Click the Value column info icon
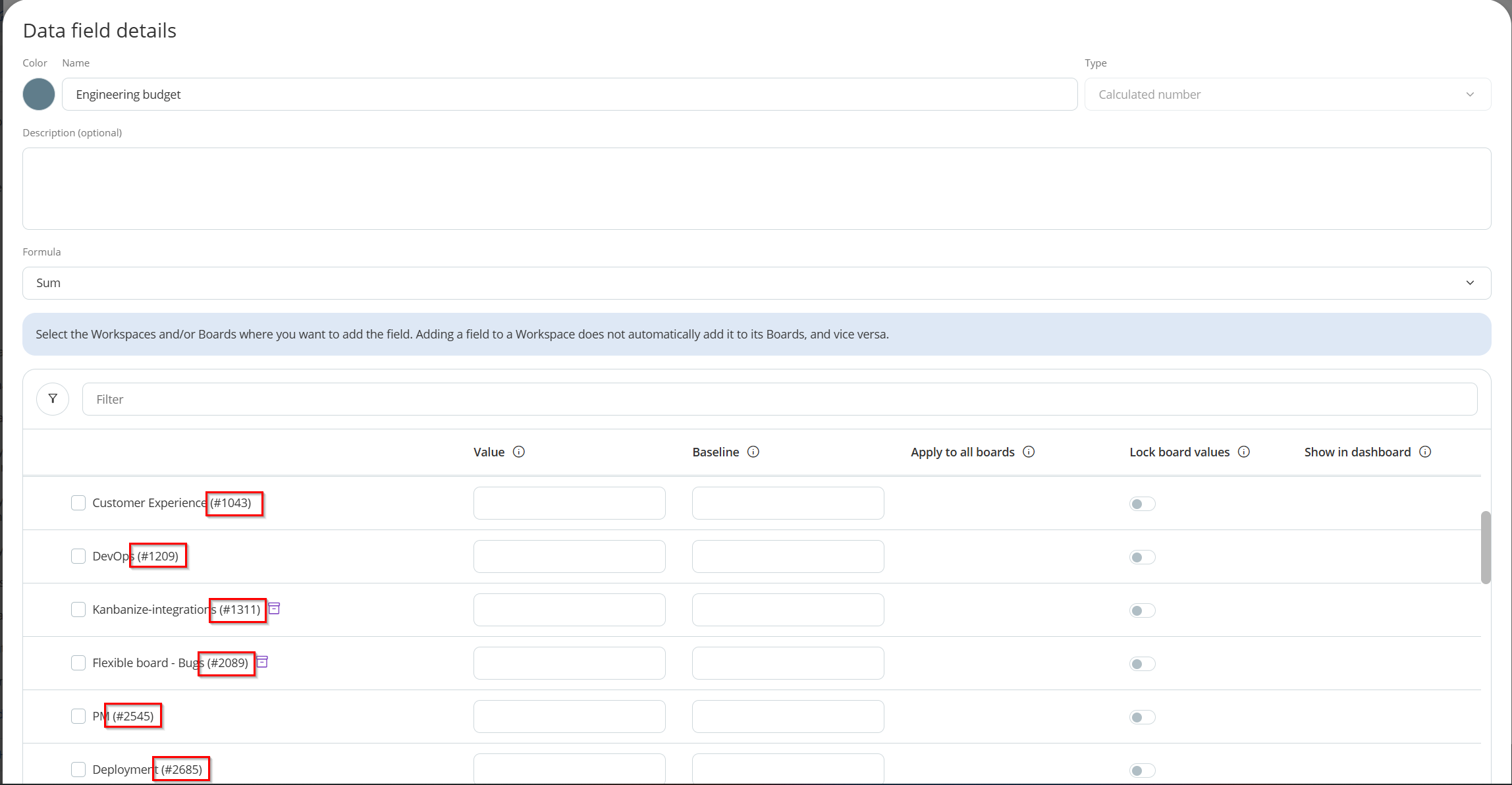The width and height of the screenshot is (1512, 785). pos(519,452)
